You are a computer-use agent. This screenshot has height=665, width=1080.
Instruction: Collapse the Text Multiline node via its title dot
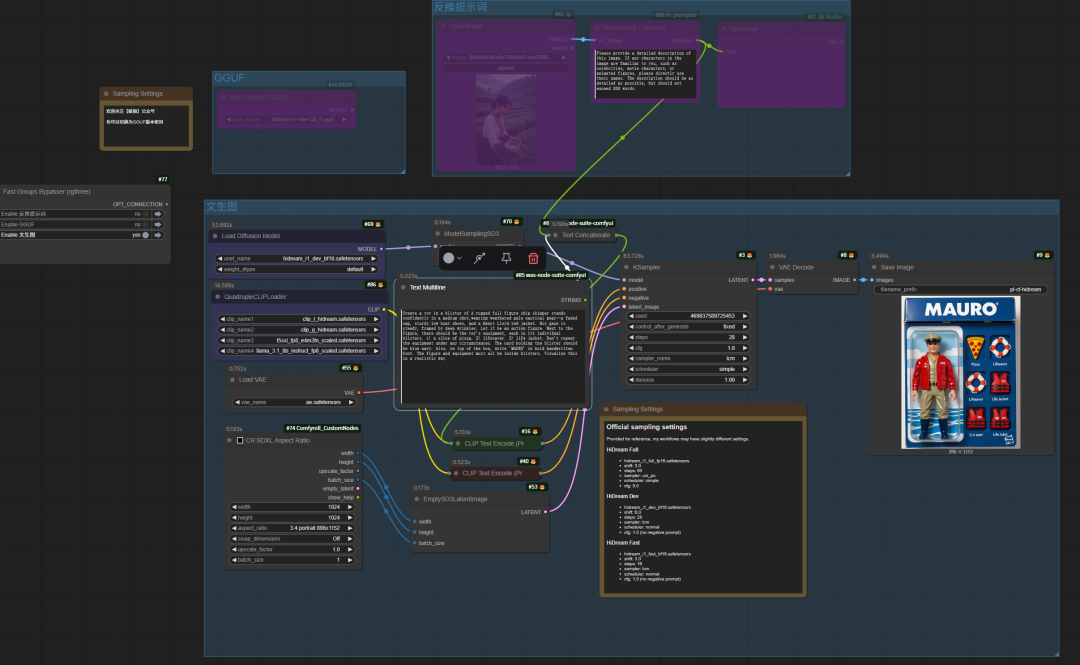tap(404, 287)
